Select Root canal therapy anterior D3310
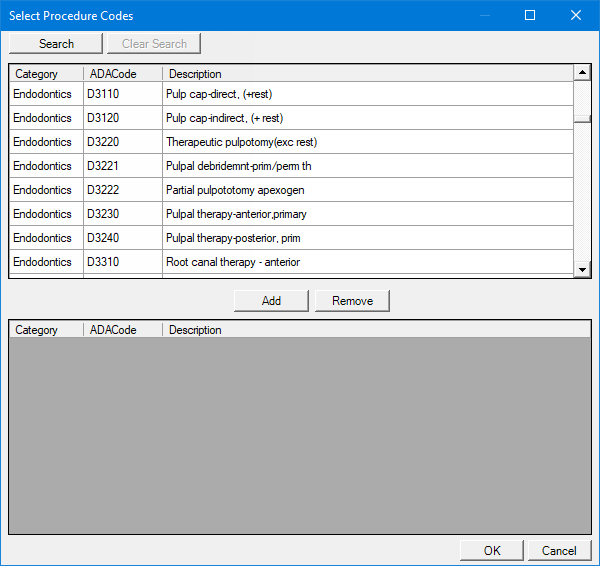 point(291,262)
